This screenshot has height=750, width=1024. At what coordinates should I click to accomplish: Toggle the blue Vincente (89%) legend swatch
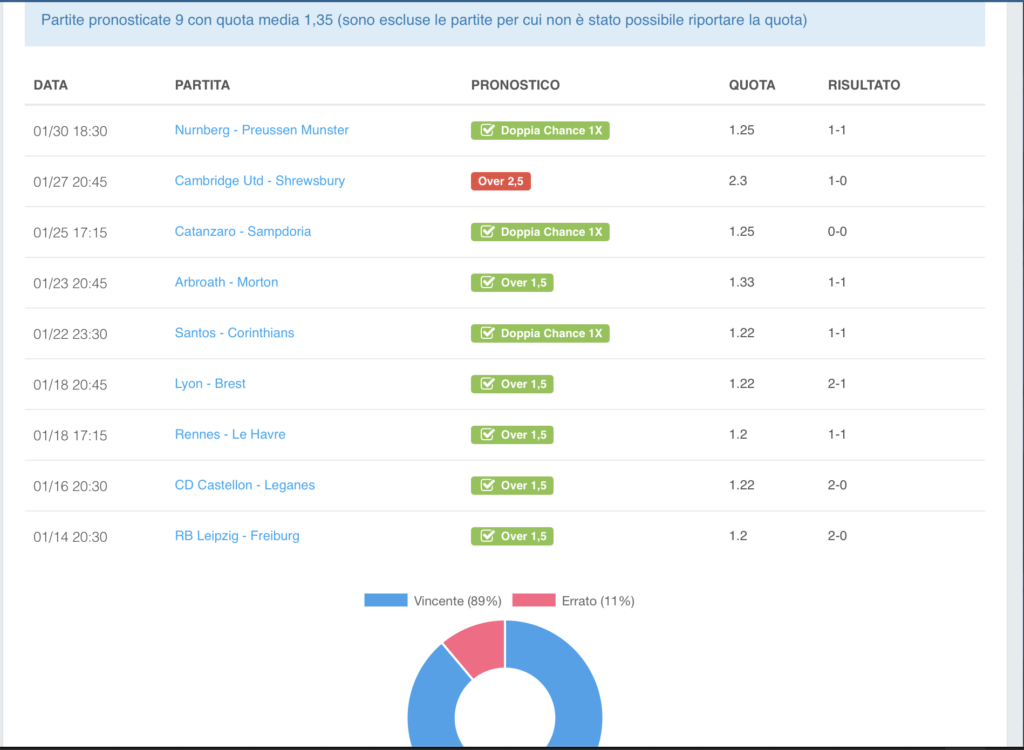tap(386, 600)
